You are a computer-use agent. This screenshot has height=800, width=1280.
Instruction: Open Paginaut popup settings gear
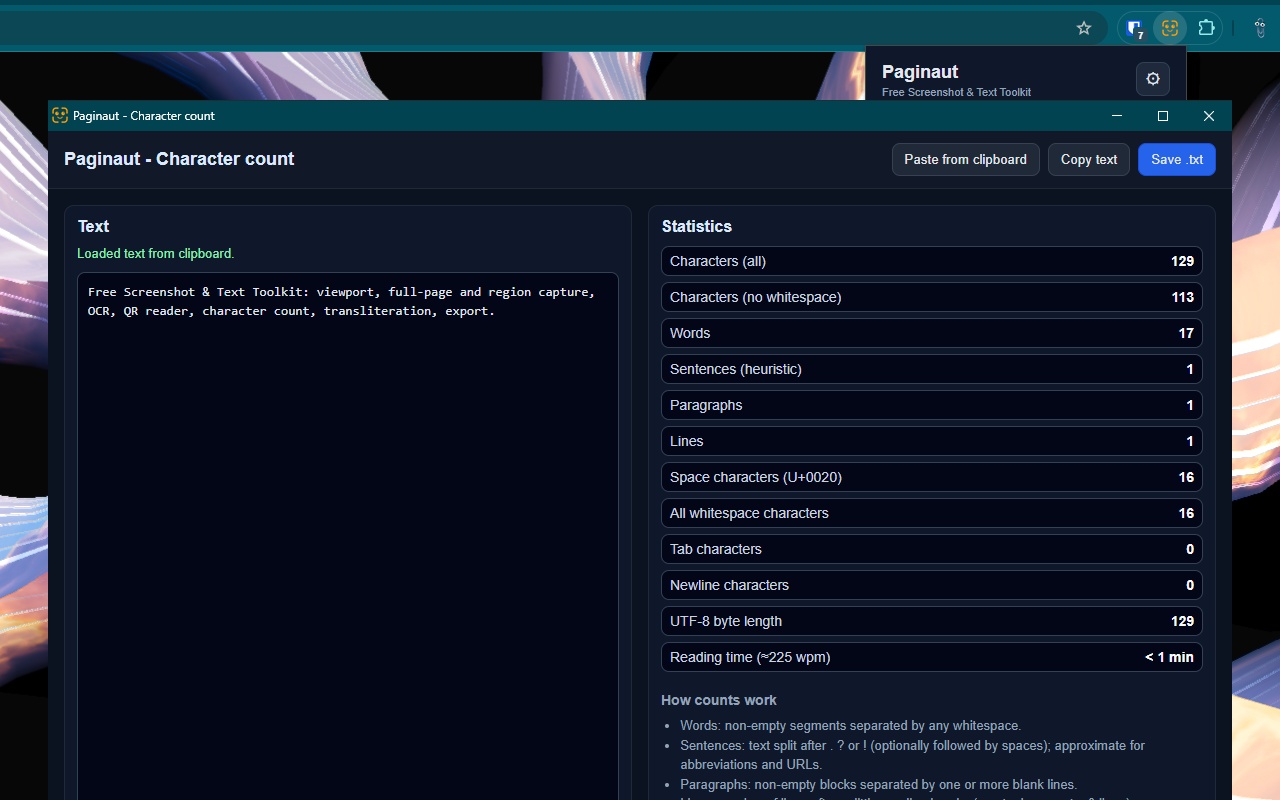[x=1153, y=79]
